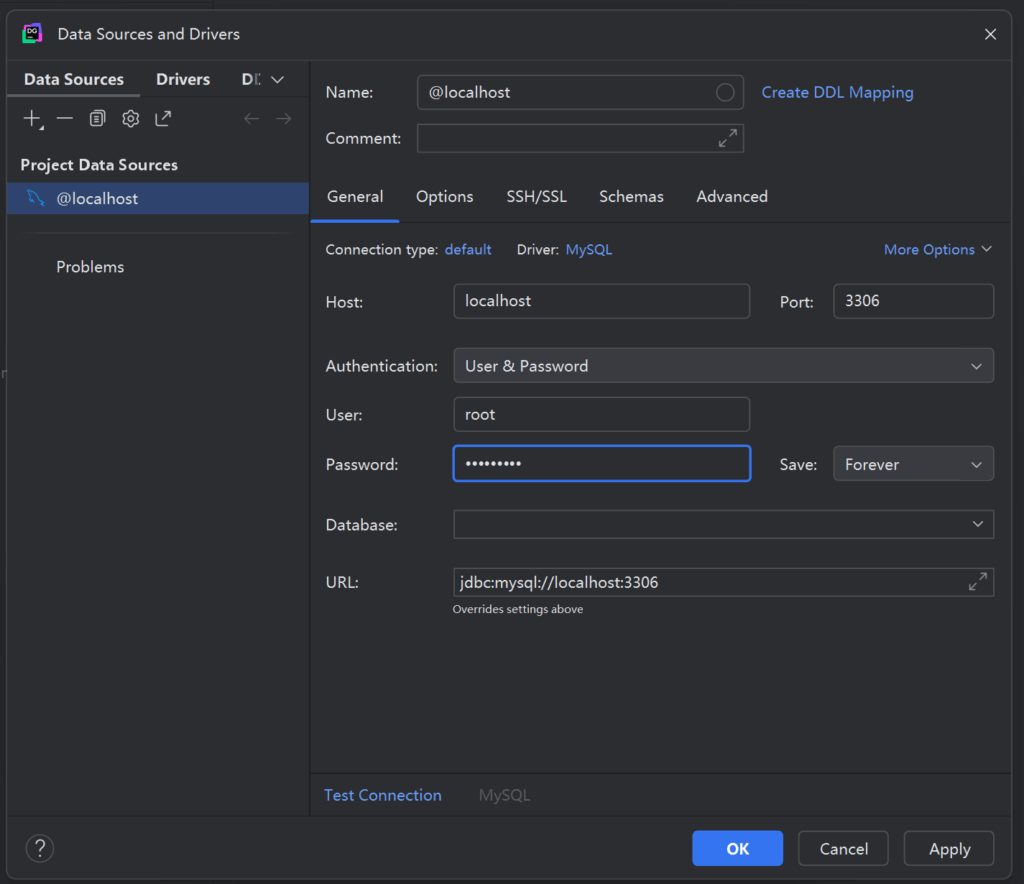This screenshot has height=884, width=1024.
Task: Switch to the SSH/SSL tab
Action: point(536,197)
